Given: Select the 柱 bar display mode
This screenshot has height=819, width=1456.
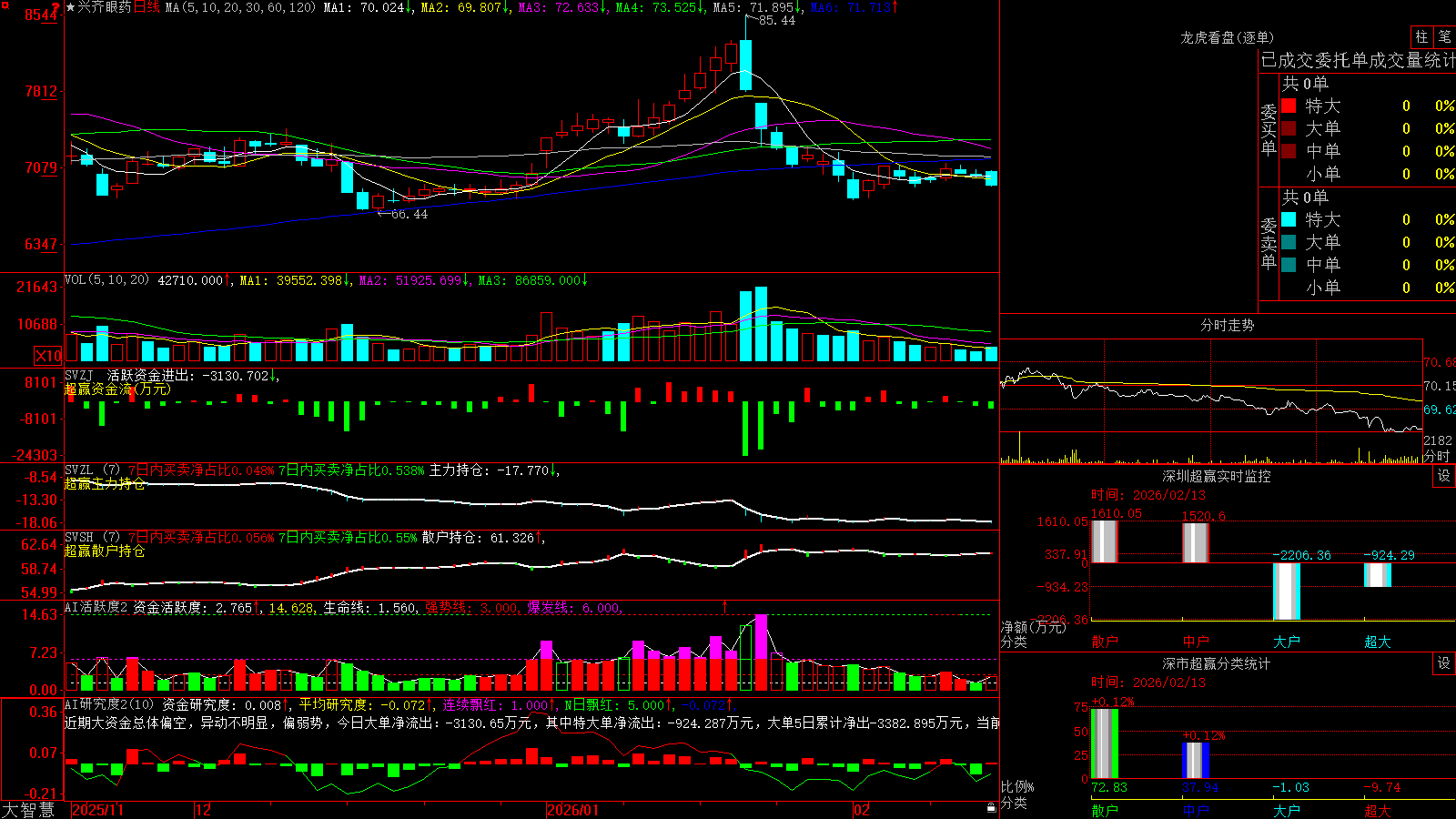Looking at the screenshot, I should pyautogui.click(x=1421, y=37).
